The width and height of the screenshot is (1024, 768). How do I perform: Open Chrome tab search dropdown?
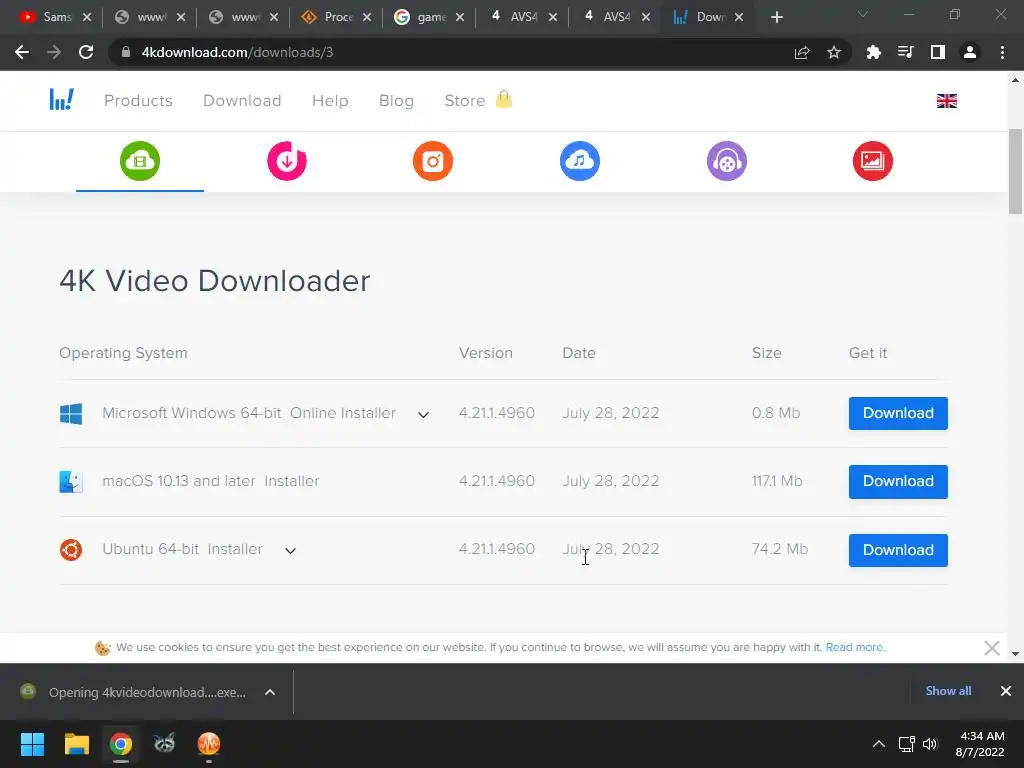pos(862,14)
